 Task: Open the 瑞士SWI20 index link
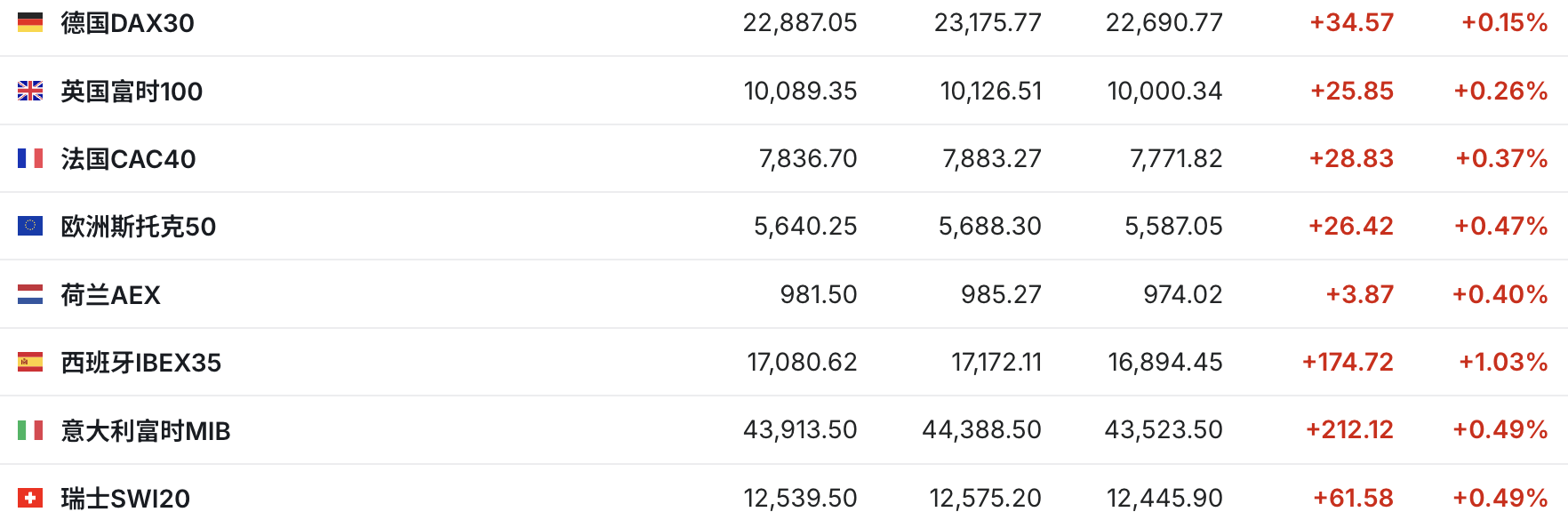[125, 499]
